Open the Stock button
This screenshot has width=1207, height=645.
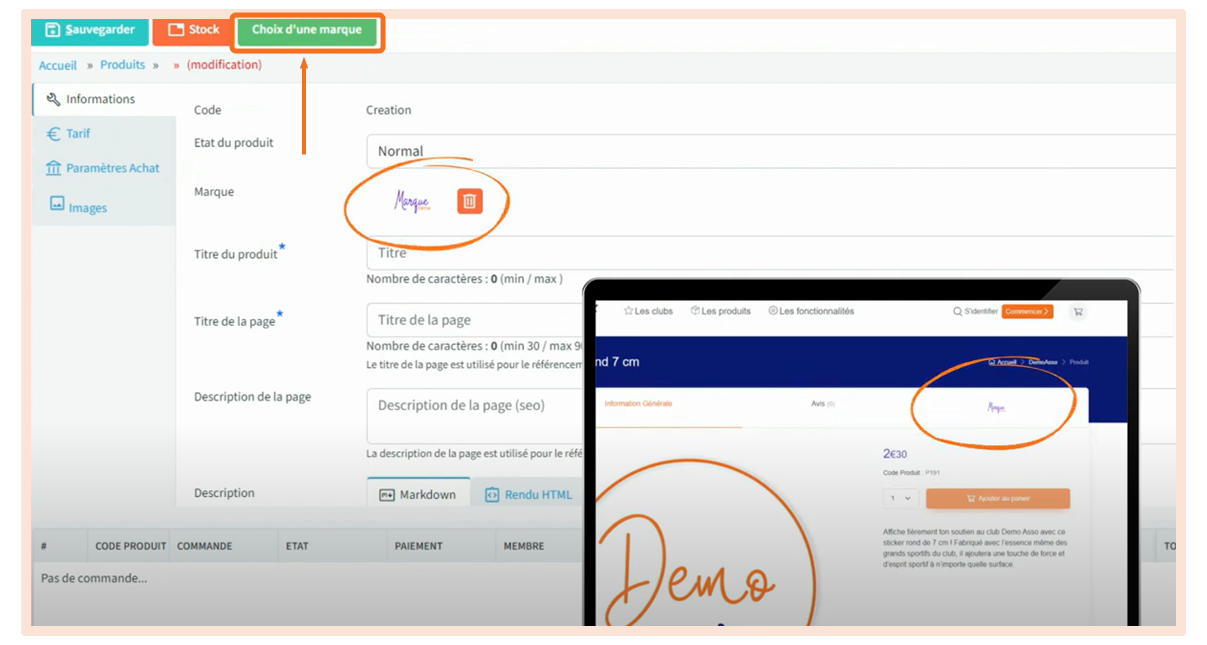point(193,30)
